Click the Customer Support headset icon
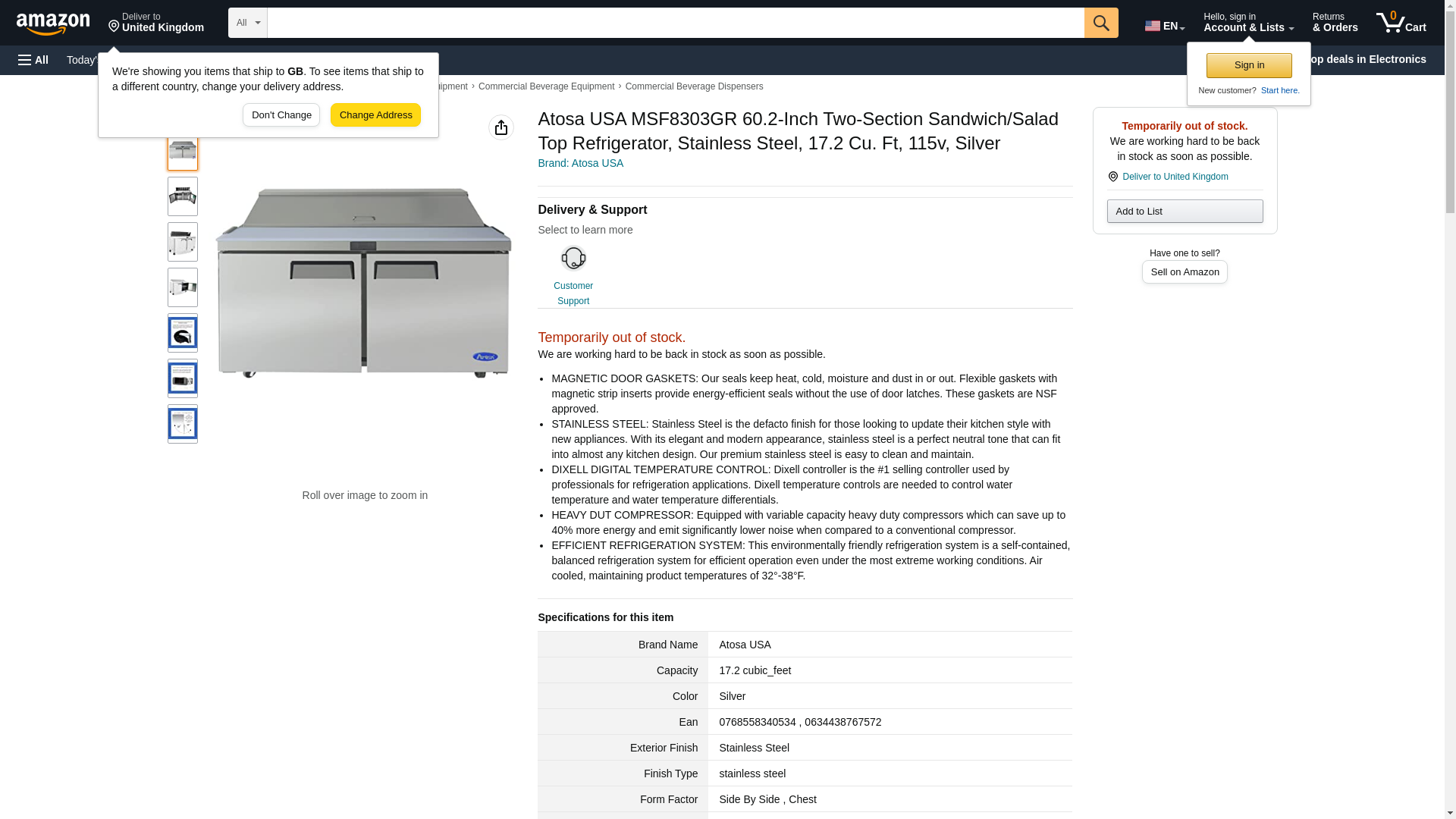Screen dimensions: 1456x819 pyautogui.click(x=573, y=259)
